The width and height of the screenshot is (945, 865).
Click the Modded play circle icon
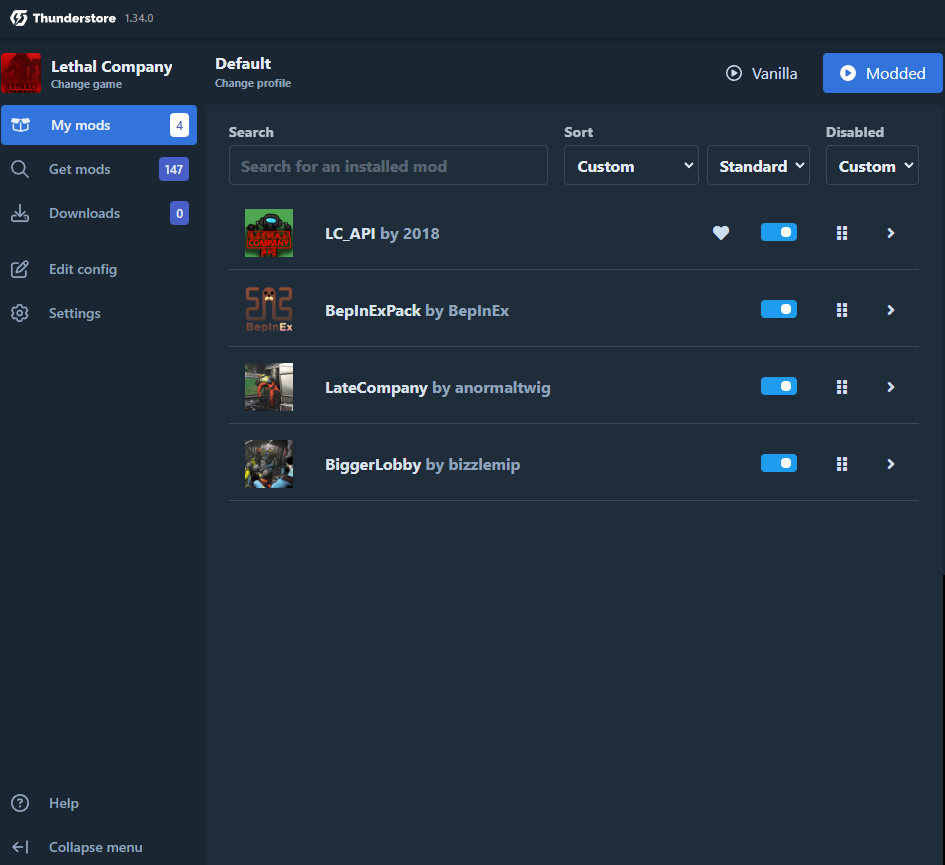[847, 73]
